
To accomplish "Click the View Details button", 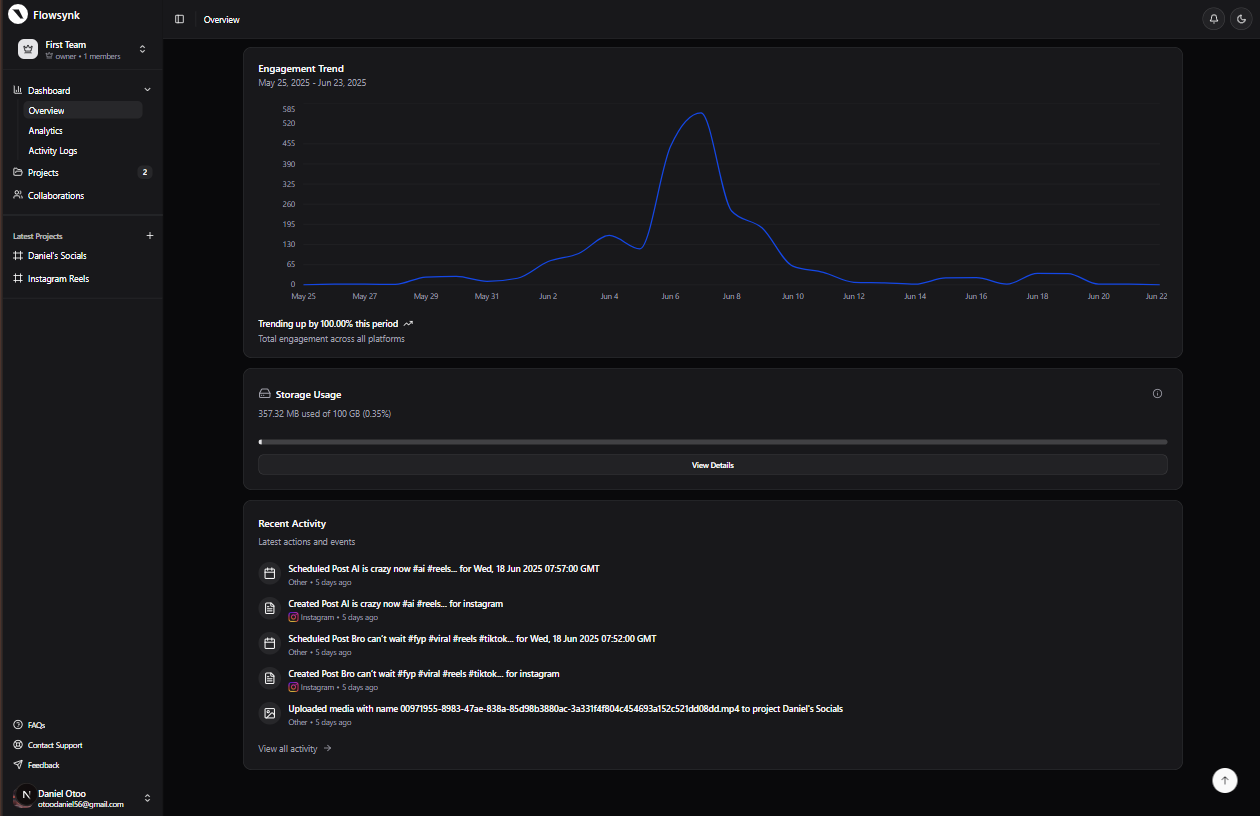I will [712, 464].
